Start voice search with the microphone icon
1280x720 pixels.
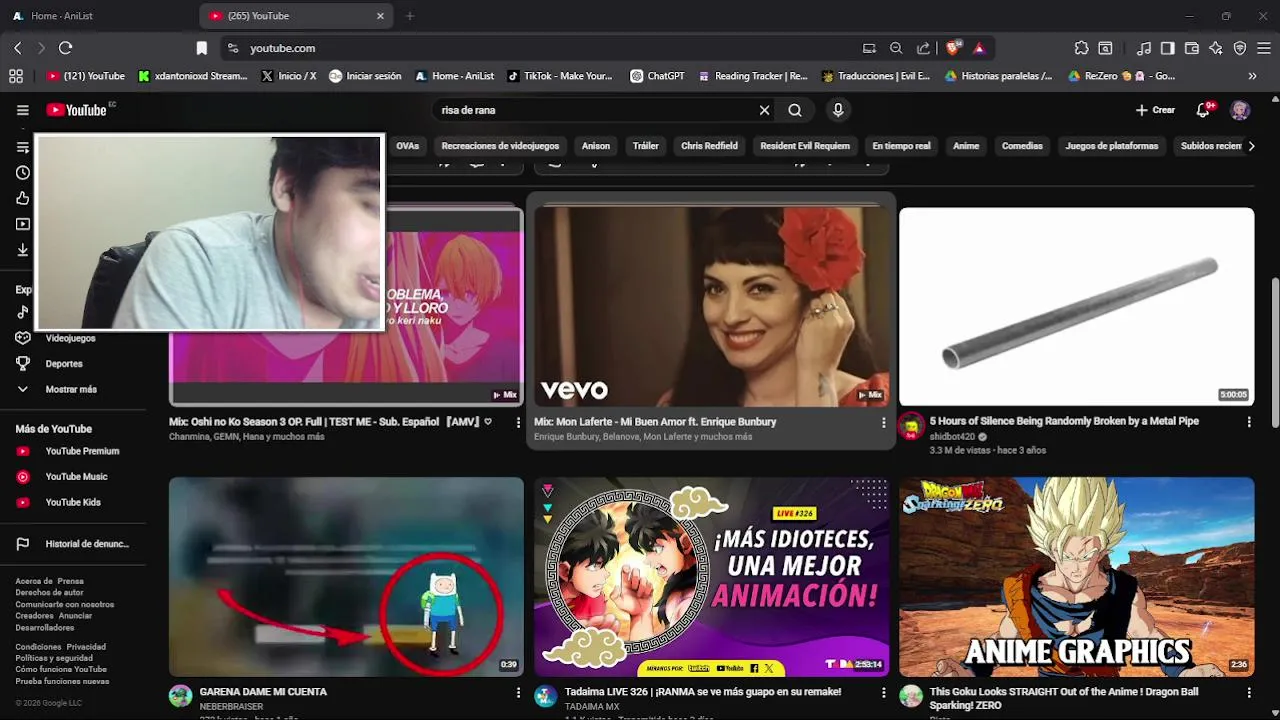tap(838, 110)
